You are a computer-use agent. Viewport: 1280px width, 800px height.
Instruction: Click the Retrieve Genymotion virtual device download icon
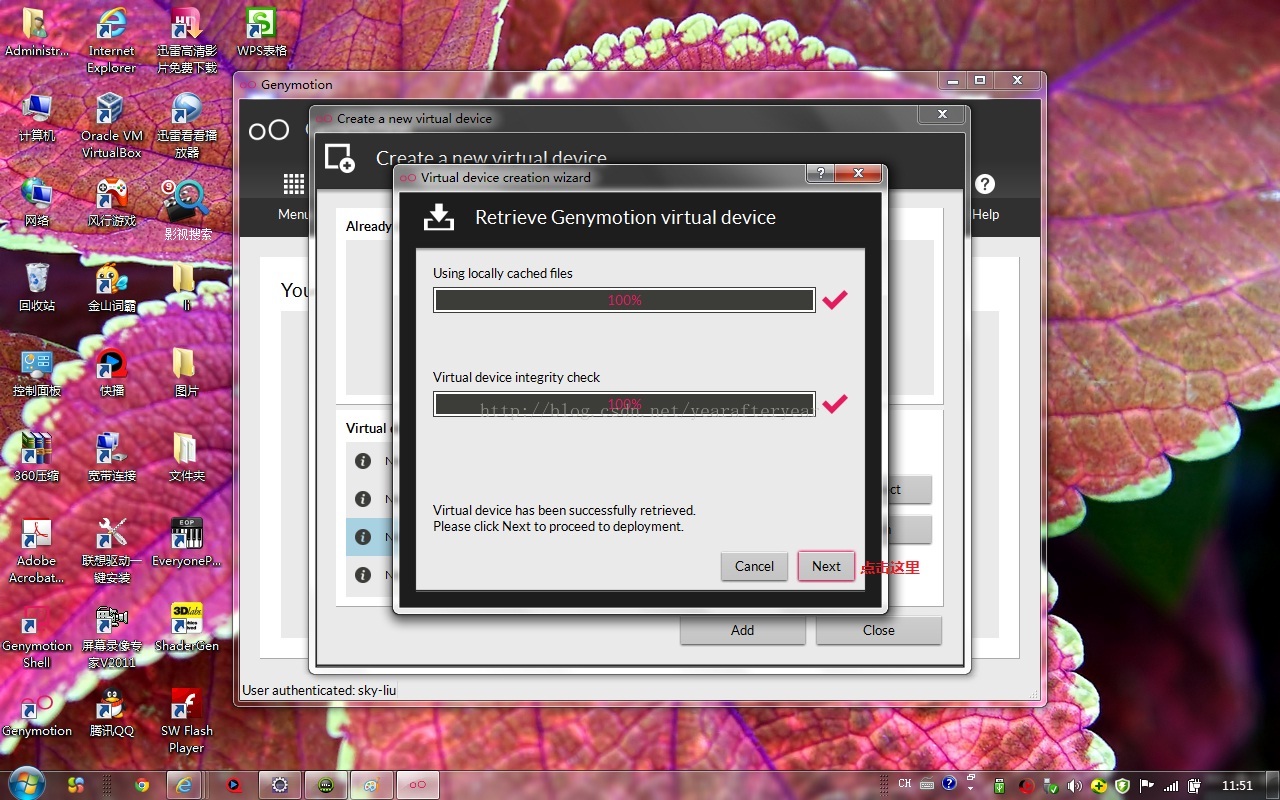point(438,217)
